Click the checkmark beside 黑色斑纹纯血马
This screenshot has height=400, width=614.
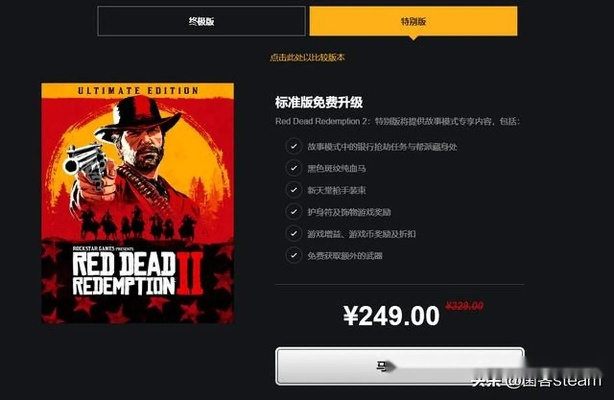tap(293, 168)
